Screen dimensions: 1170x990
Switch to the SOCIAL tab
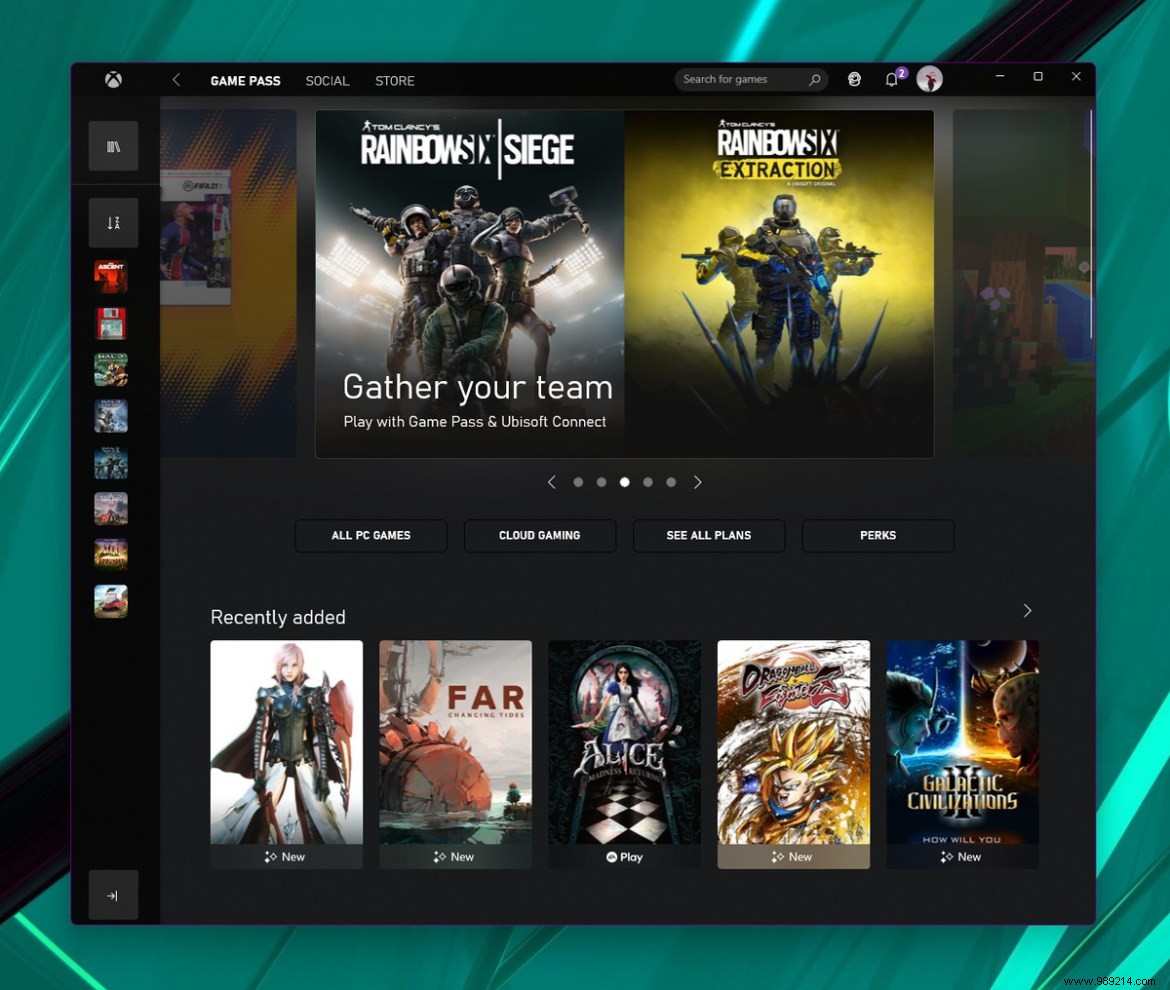tap(327, 80)
